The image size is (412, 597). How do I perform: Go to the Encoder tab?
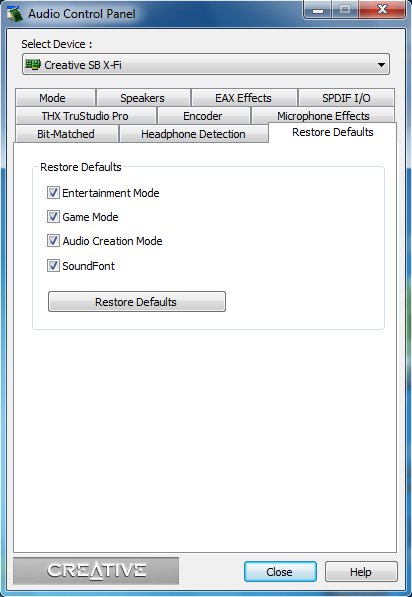[x=204, y=116]
